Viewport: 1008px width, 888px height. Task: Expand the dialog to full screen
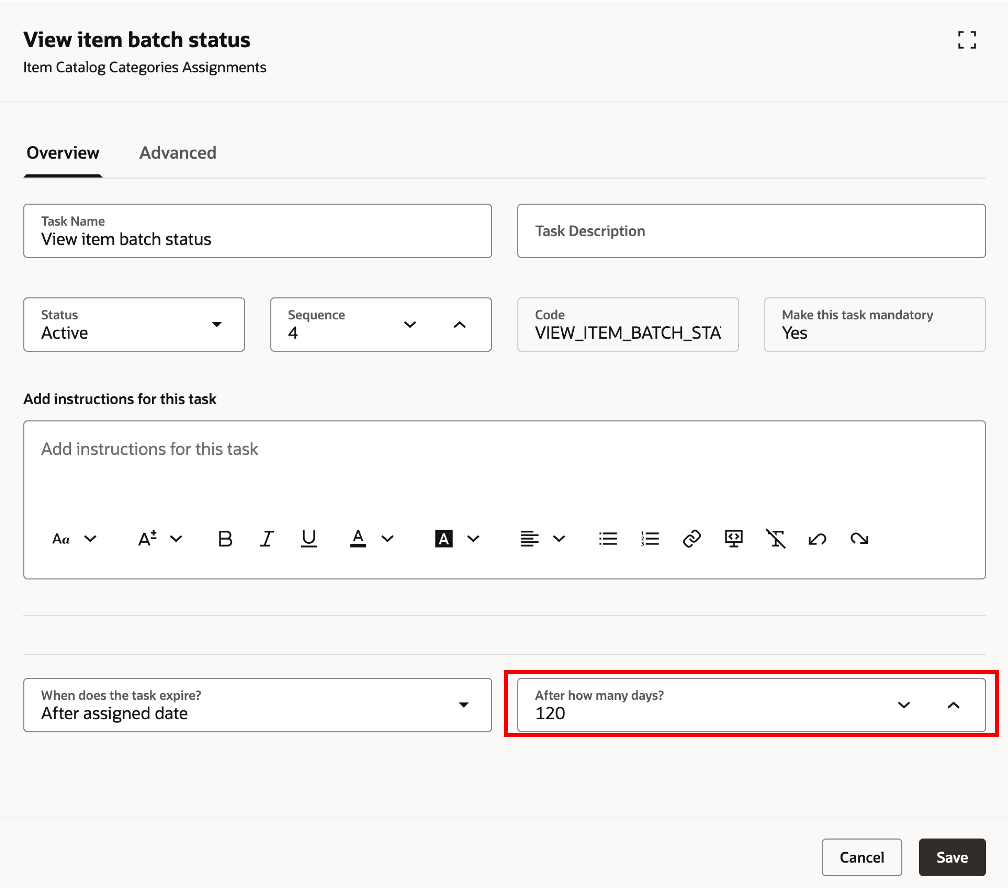(966, 40)
